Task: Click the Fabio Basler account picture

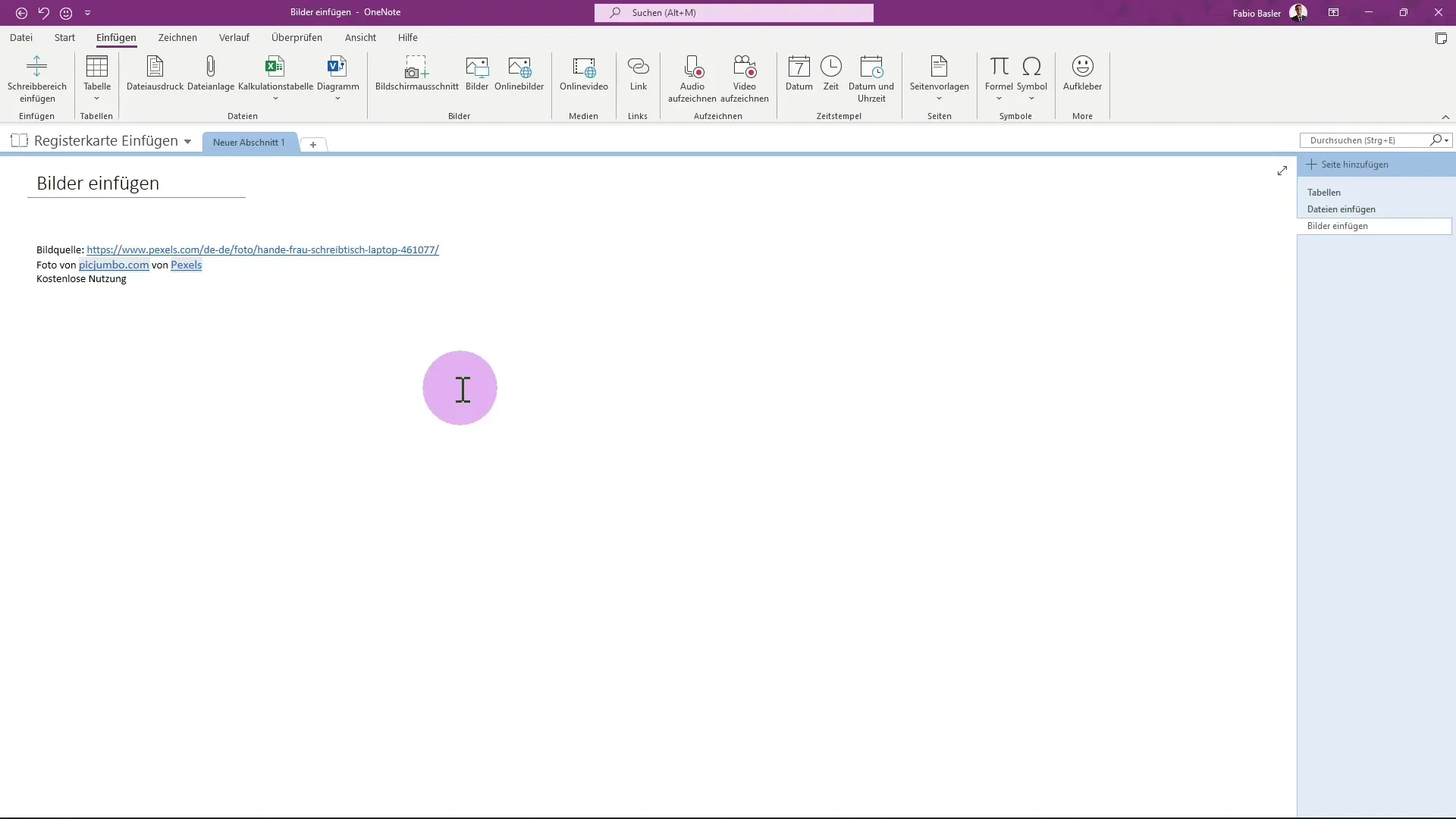Action: pyautogui.click(x=1298, y=13)
